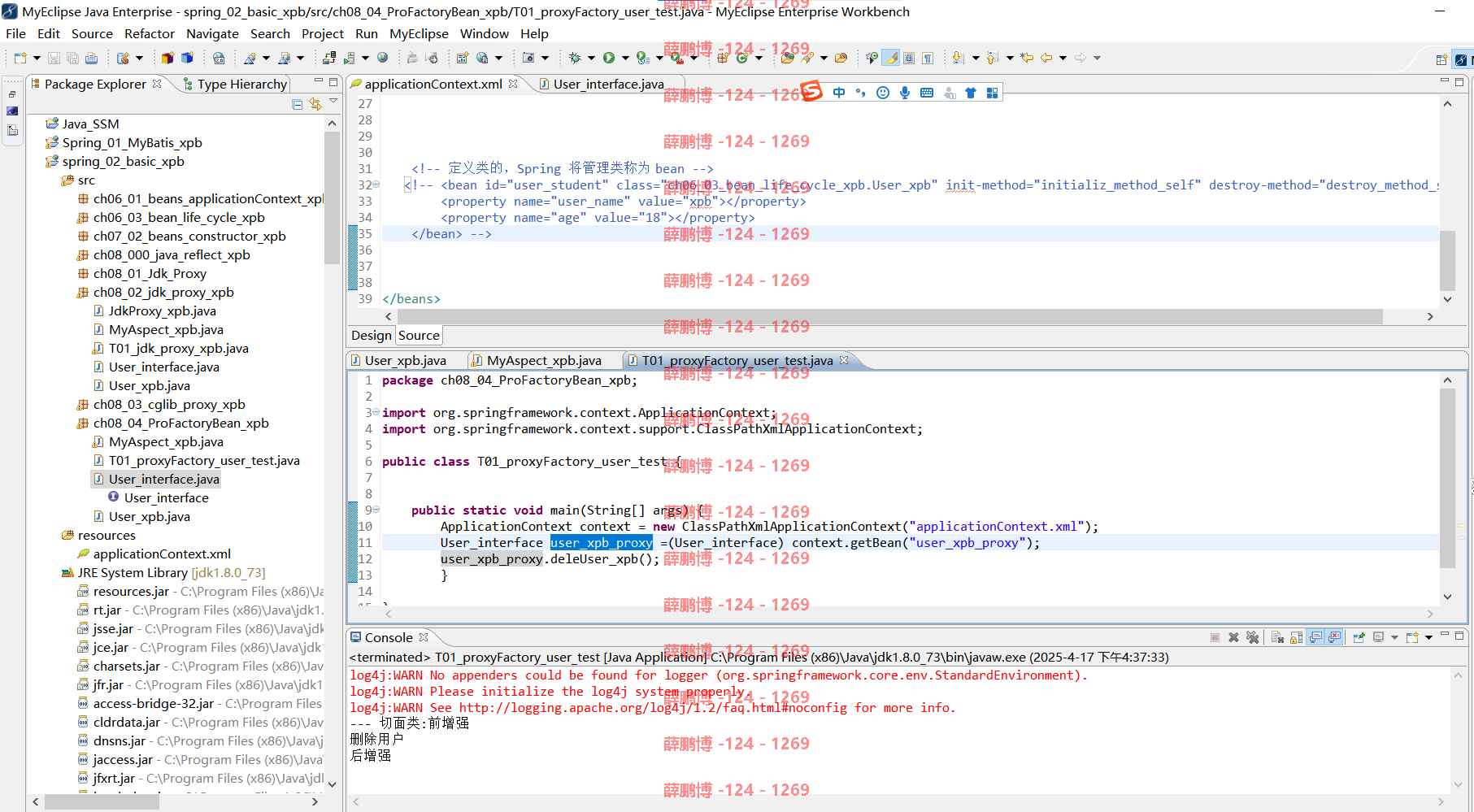Click the Debug bug icon
Screen dimensions: 1474x812
pyautogui.click(x=575, y=58)
